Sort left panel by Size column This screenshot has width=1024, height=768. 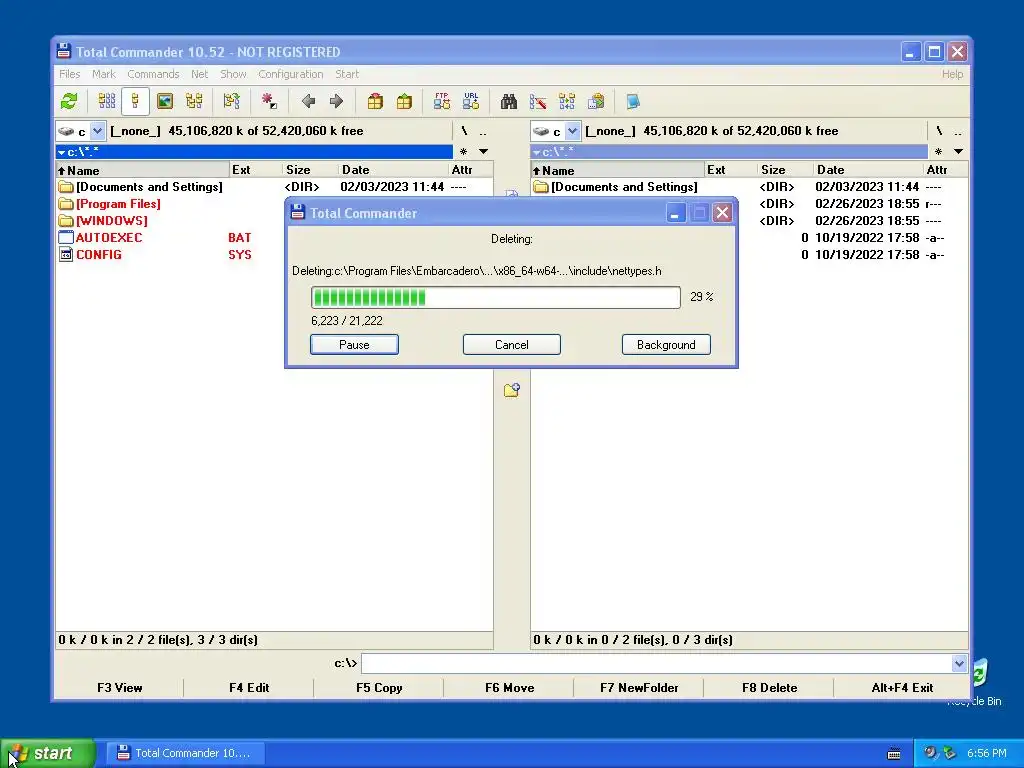click(x=310, y=170)
